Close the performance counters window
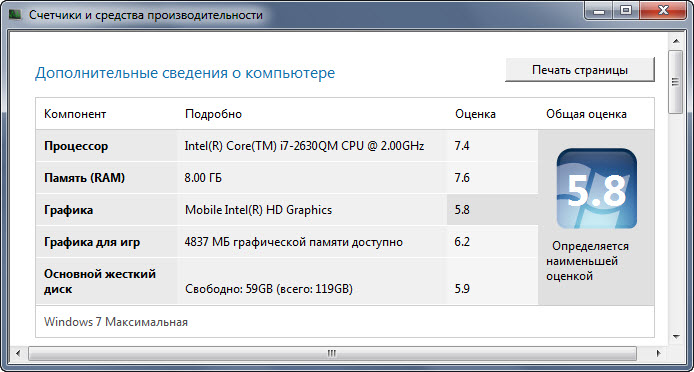The width and height of the screenshot is (694, 372). [x=663, y=11]
